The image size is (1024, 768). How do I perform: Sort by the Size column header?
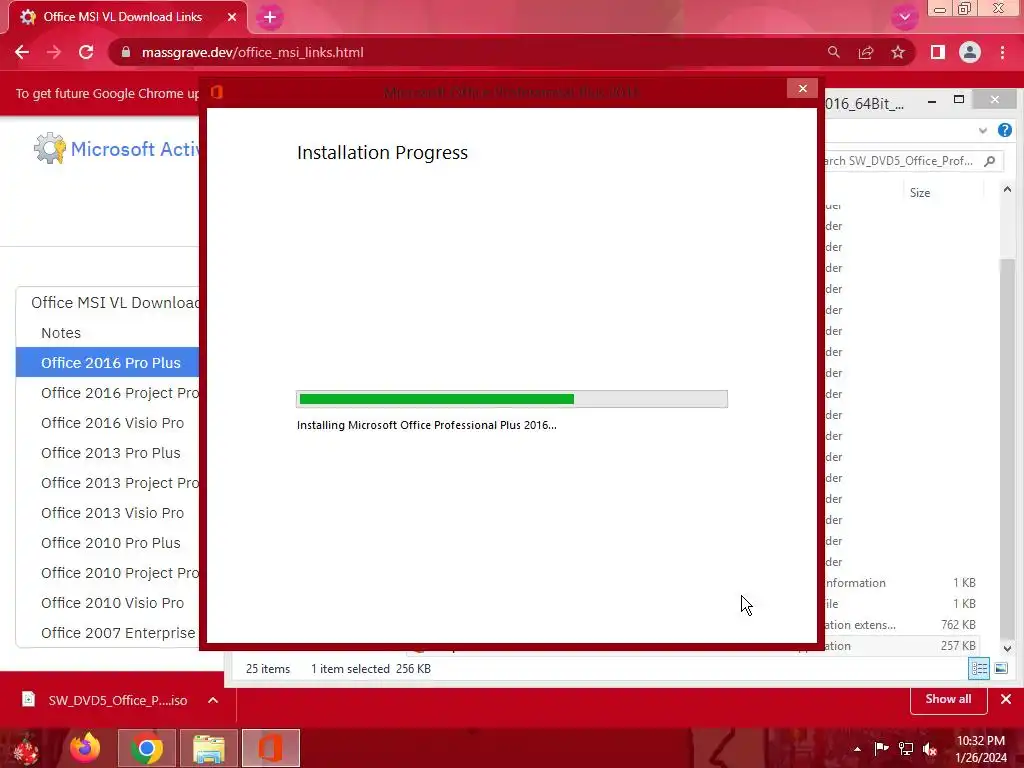point(920,193)
